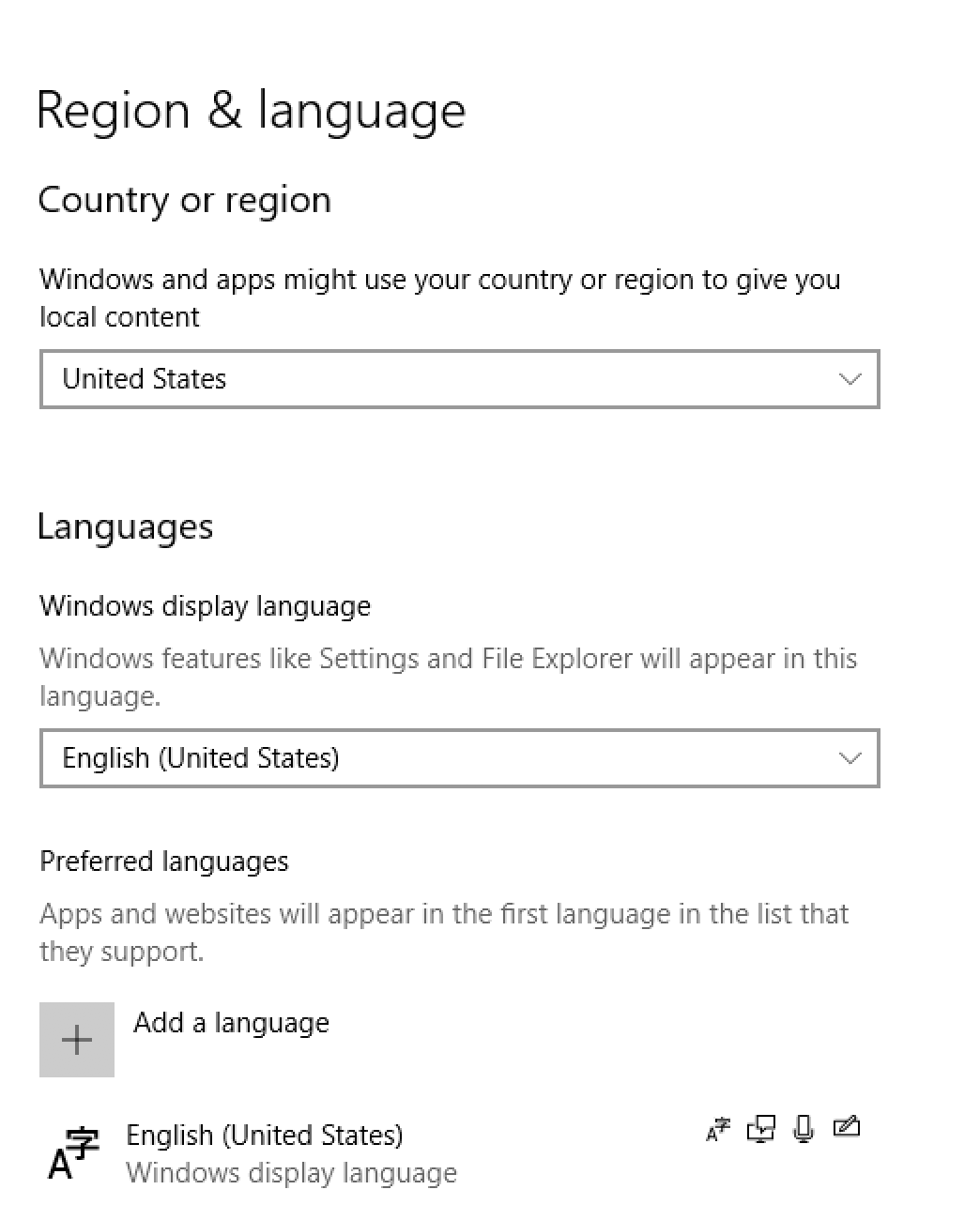Click the plus icon to add a language
980x1220 pixels.
point(77,1039)
